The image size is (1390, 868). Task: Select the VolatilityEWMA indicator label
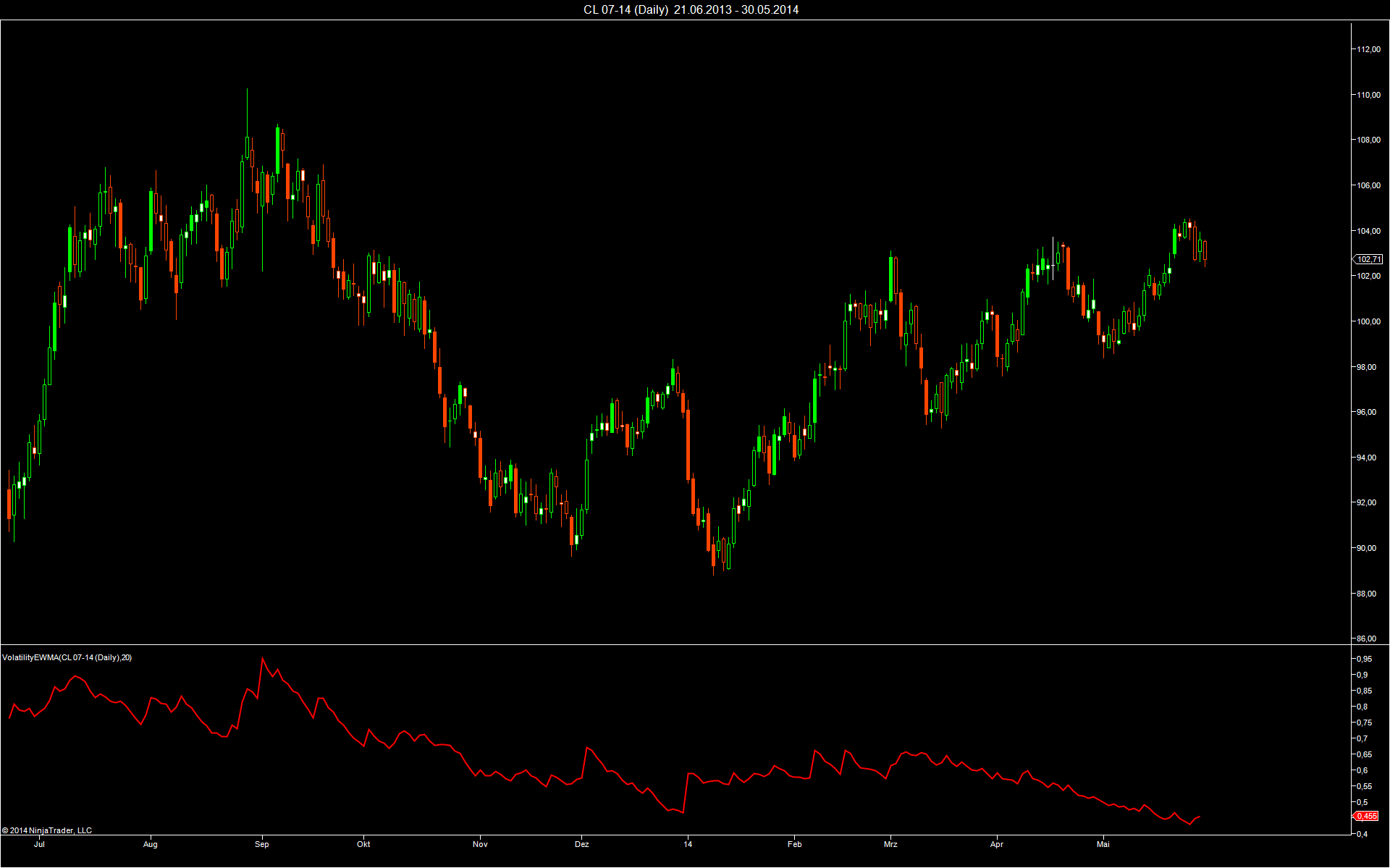coord(67,657)
